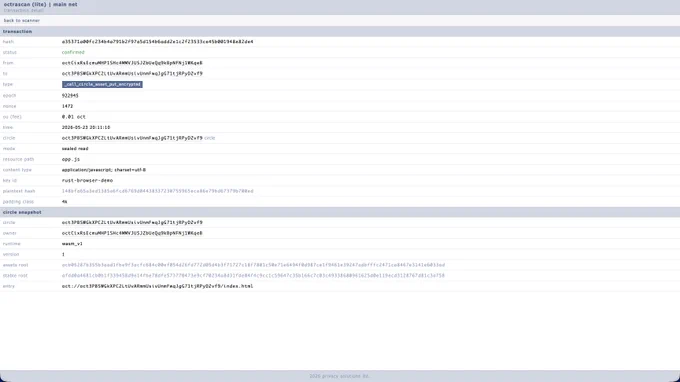Image resolution: width=680 pixels, height=382 pixels.
Task: Click the 'plaintext hash' field label
Action: 19,191
